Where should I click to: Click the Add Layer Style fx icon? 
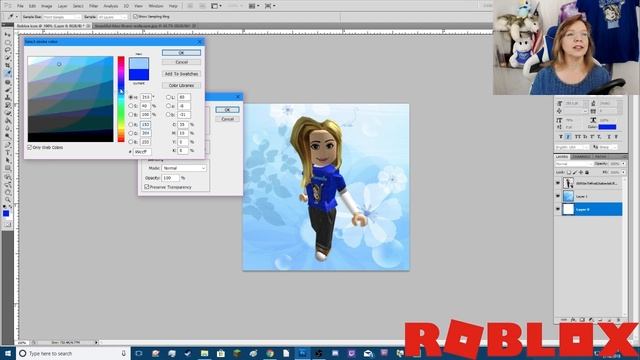pos(573,320)
